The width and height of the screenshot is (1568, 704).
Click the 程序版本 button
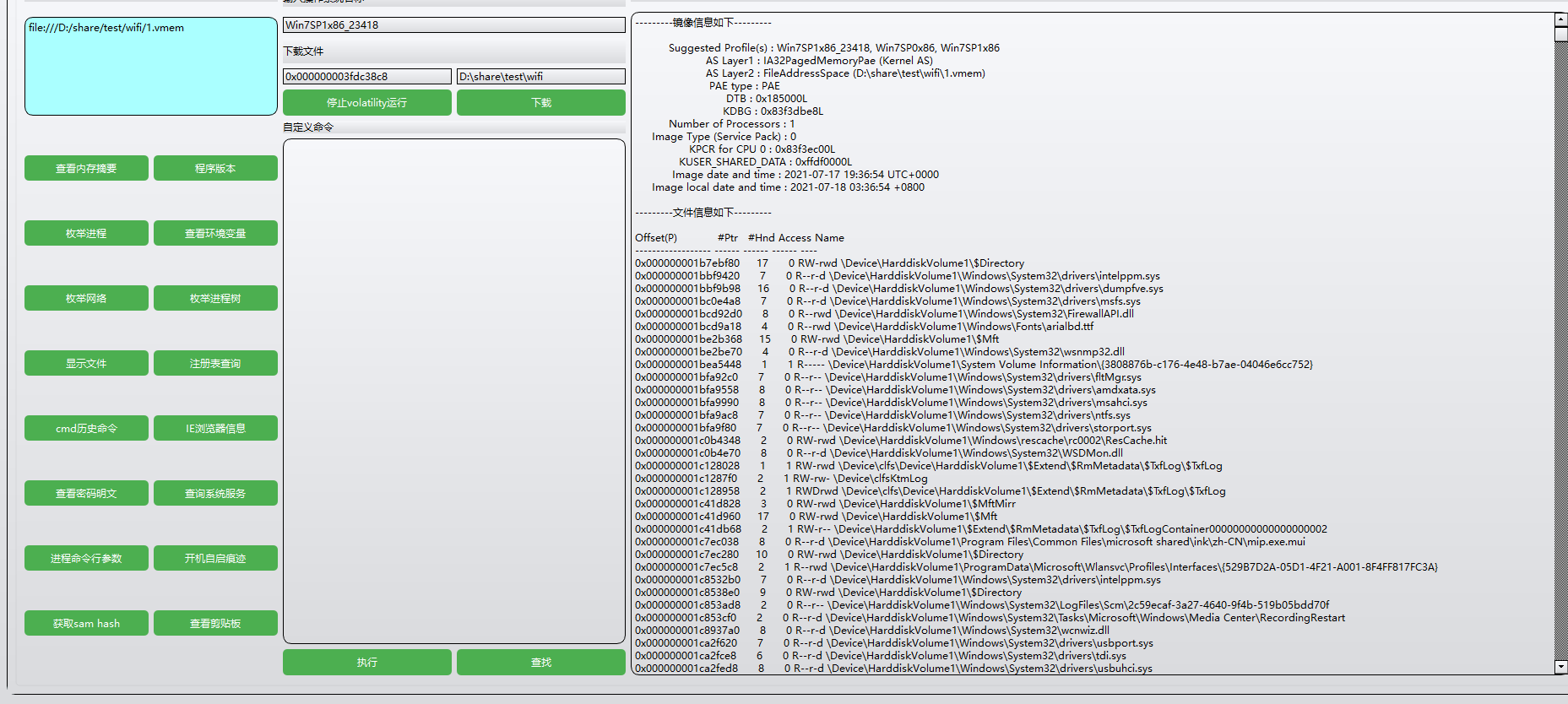pos(215,168)
